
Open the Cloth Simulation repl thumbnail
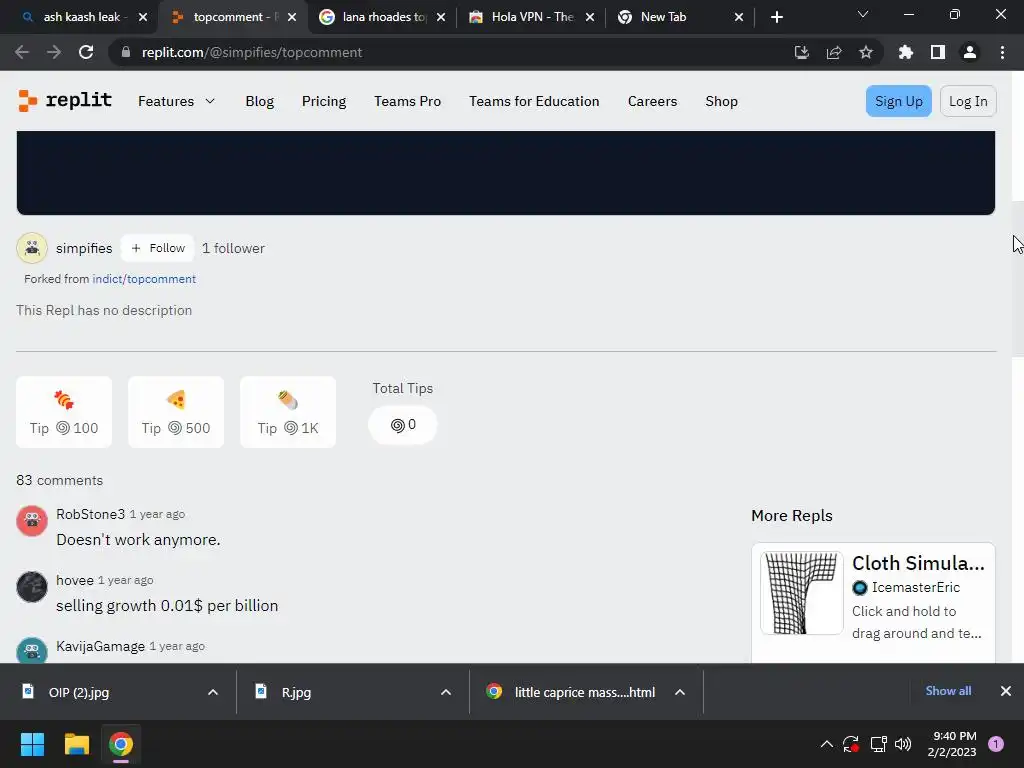(x=802, y=593)
